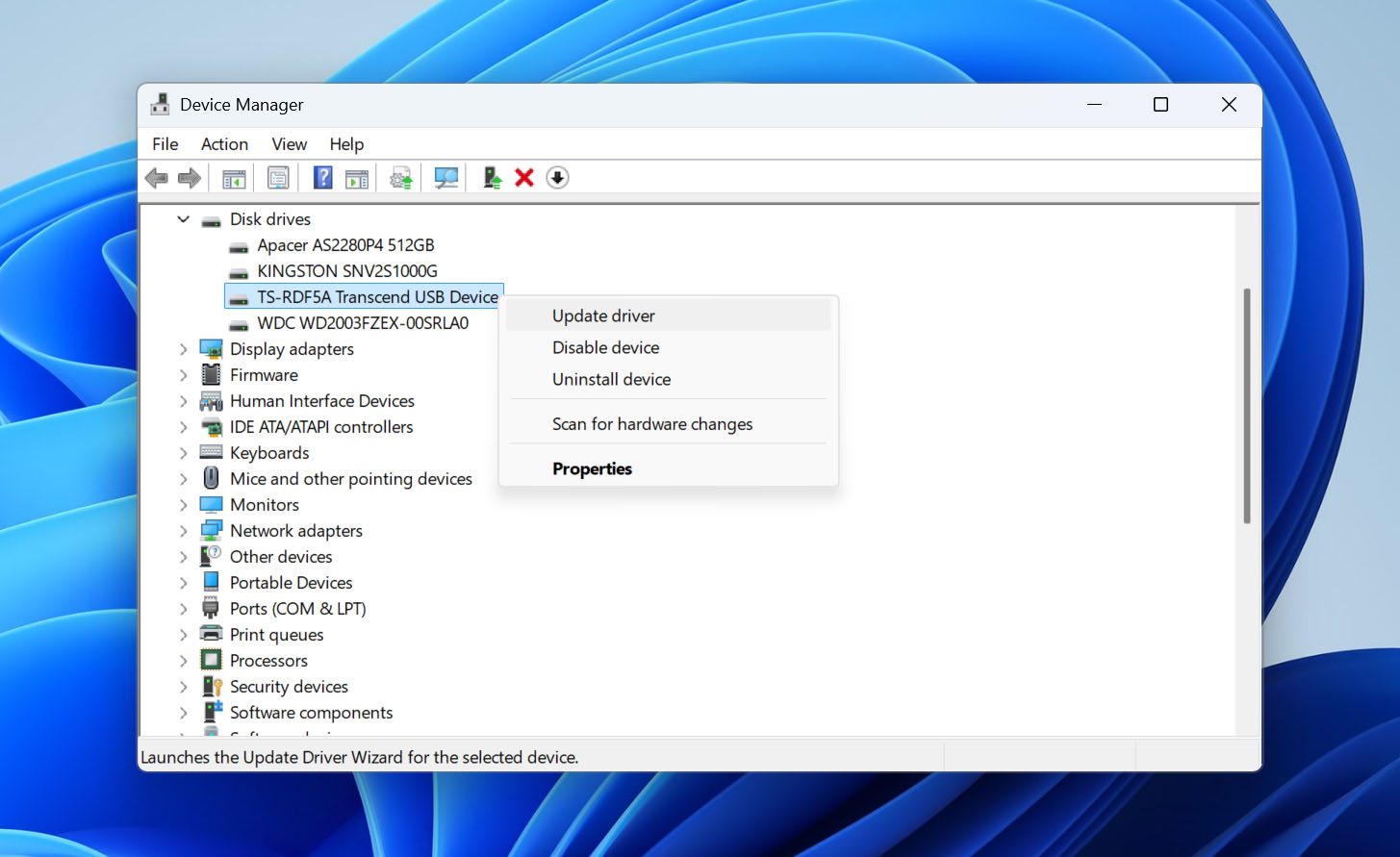Expand the Network adapters category
Viewport: 1400px width, 857px height.
click(183, 531)
